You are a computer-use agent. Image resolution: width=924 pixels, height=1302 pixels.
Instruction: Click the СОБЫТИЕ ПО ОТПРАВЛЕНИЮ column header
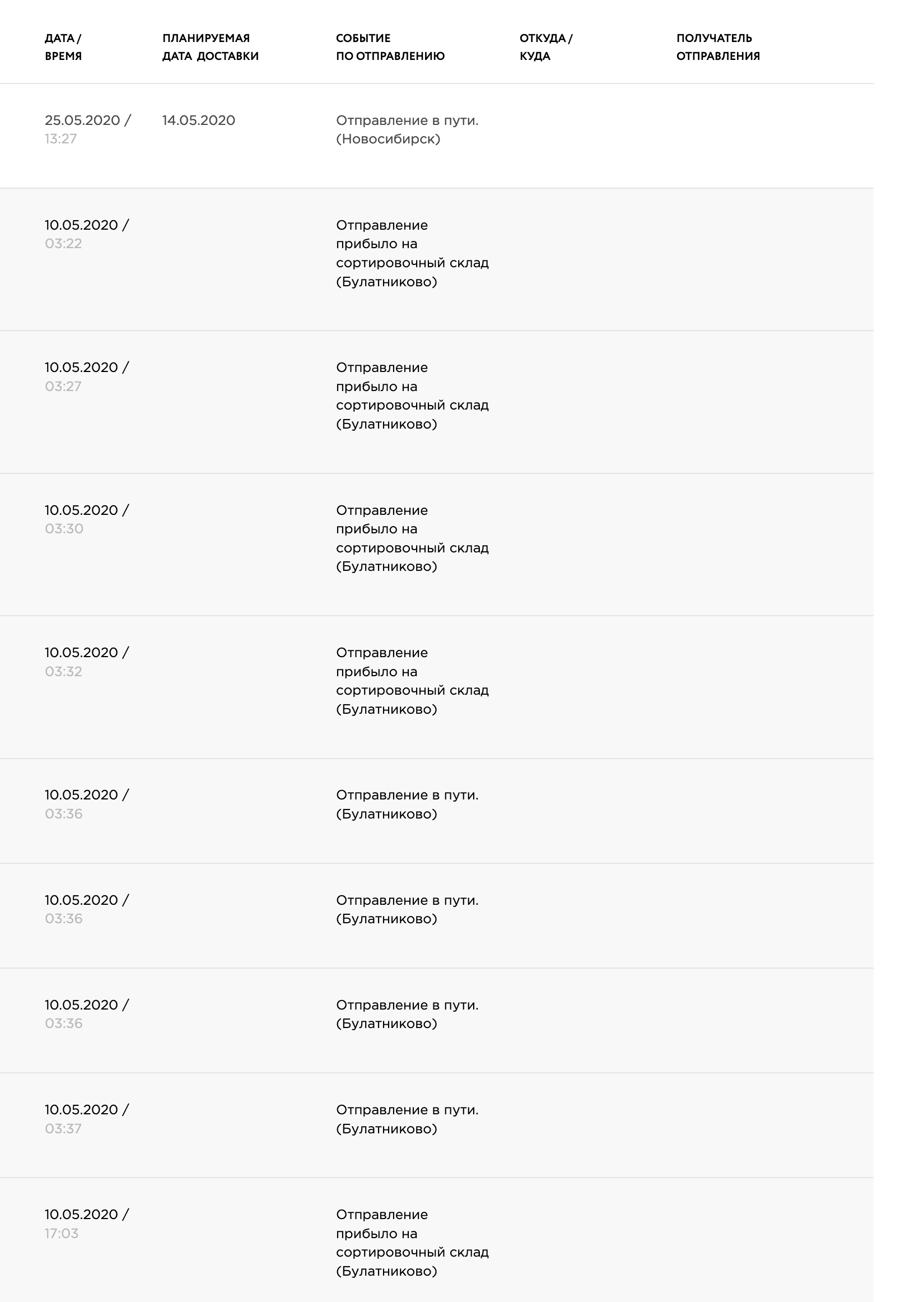[390, 47]
